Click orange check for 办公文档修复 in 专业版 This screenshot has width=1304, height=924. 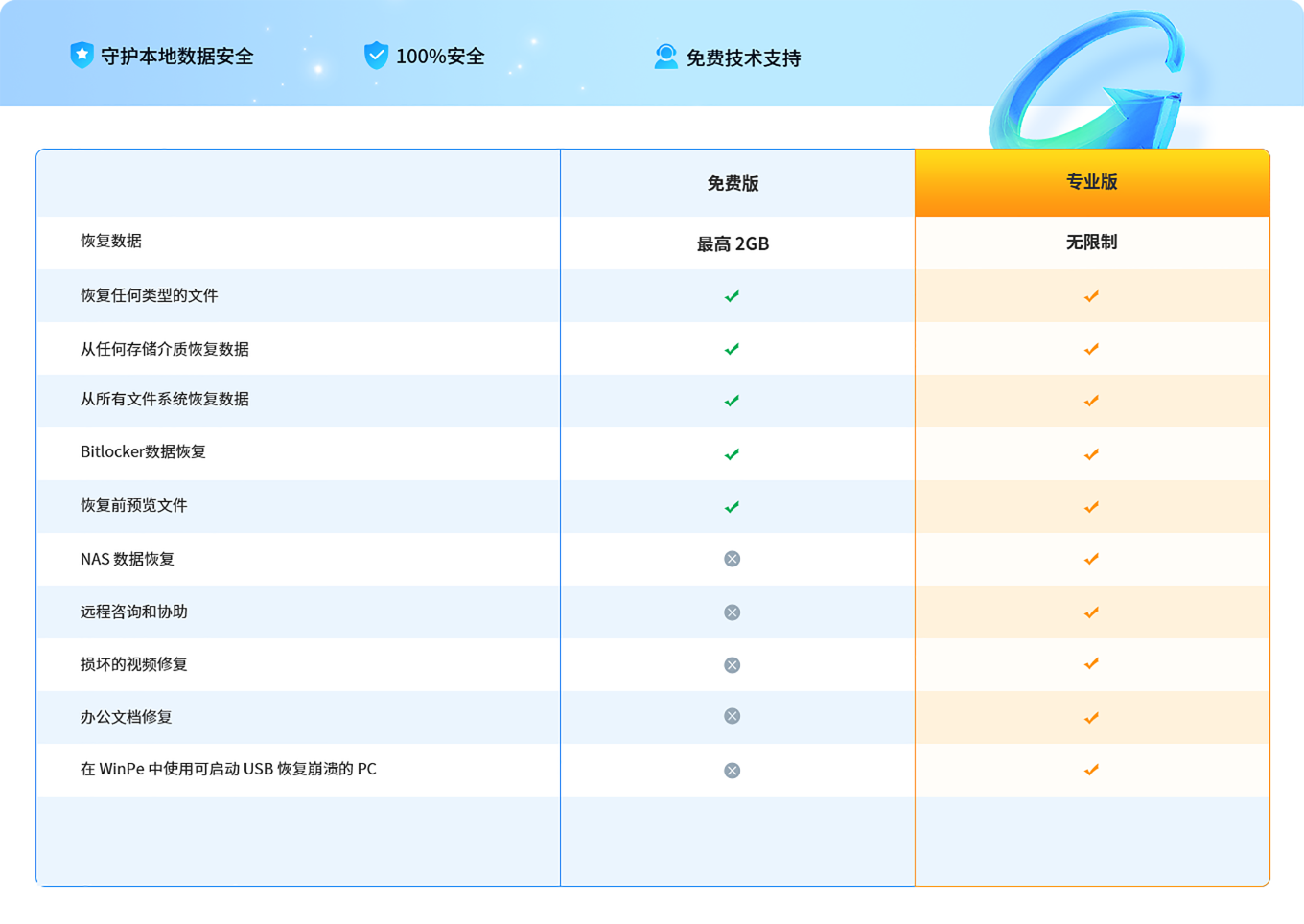(1091, 718)
